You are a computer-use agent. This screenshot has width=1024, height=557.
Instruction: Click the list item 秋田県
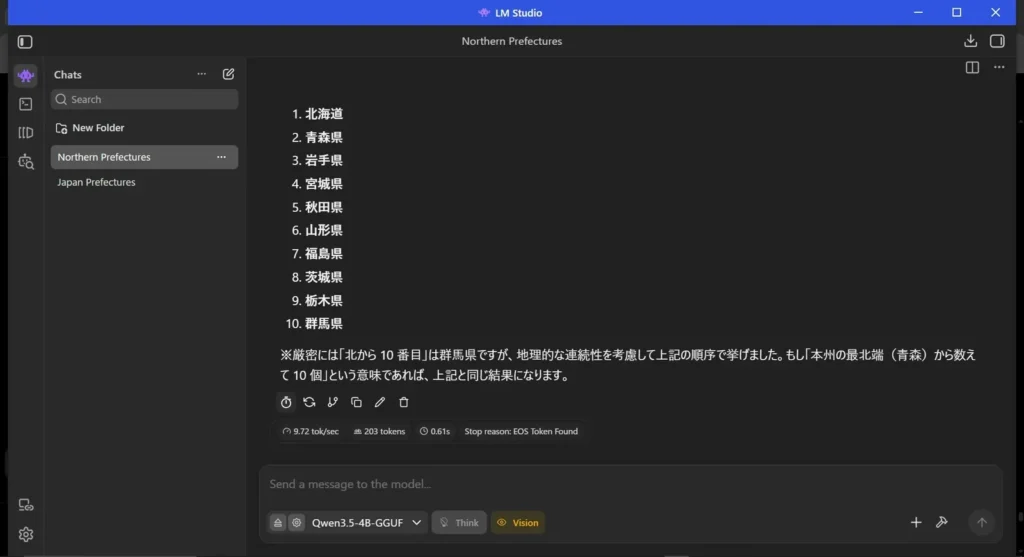[x=324, y=208]
